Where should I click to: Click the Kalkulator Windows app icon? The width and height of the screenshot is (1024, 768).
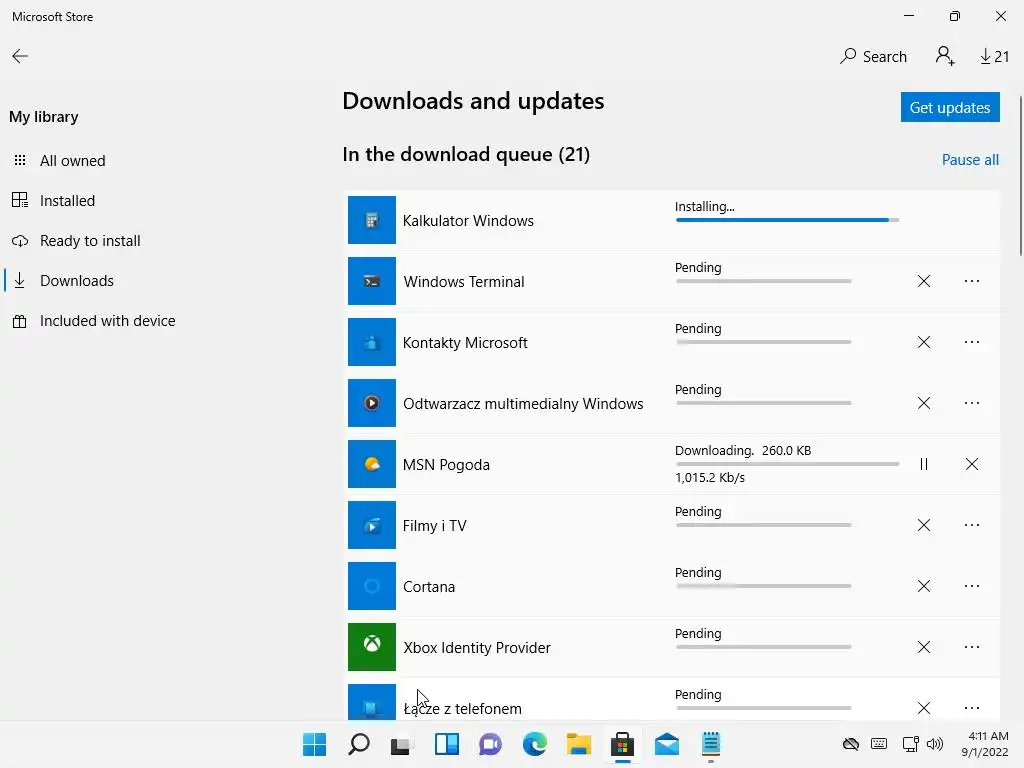[x=372, y=220]
